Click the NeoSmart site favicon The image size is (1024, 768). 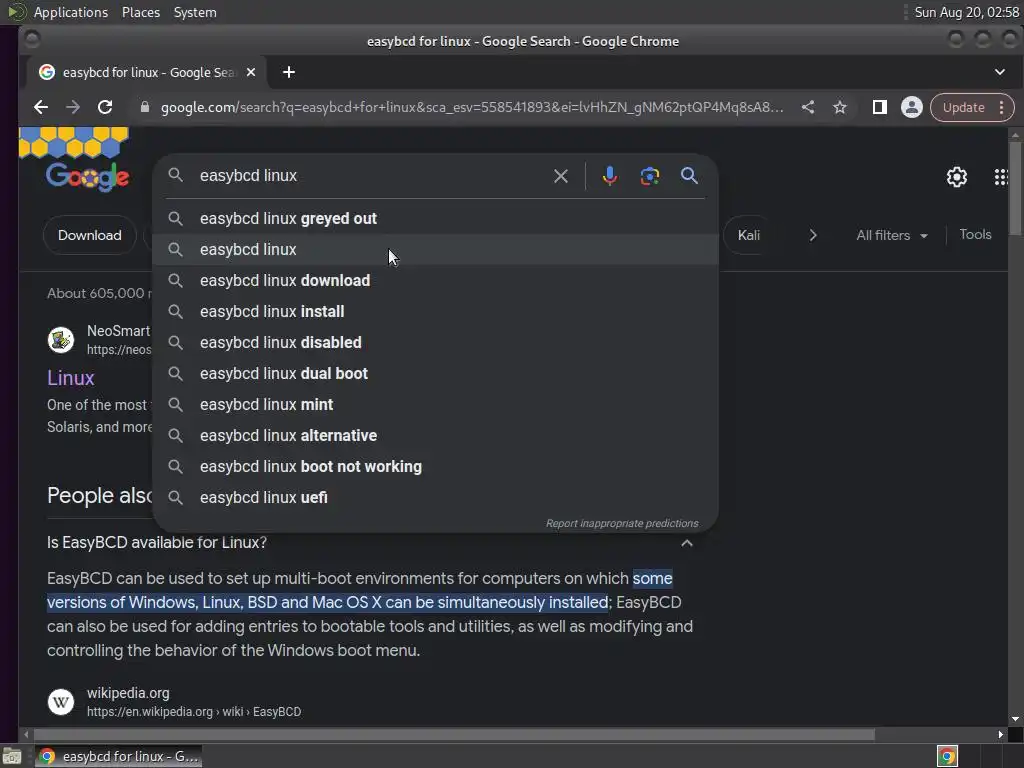click(x=61, y=340)
